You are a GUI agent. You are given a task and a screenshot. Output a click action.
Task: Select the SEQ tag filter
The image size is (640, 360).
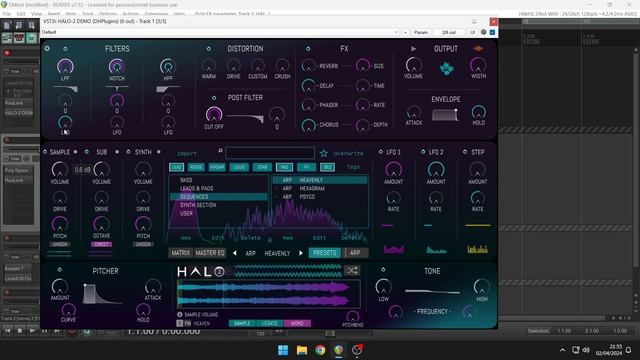click(327, 167)
